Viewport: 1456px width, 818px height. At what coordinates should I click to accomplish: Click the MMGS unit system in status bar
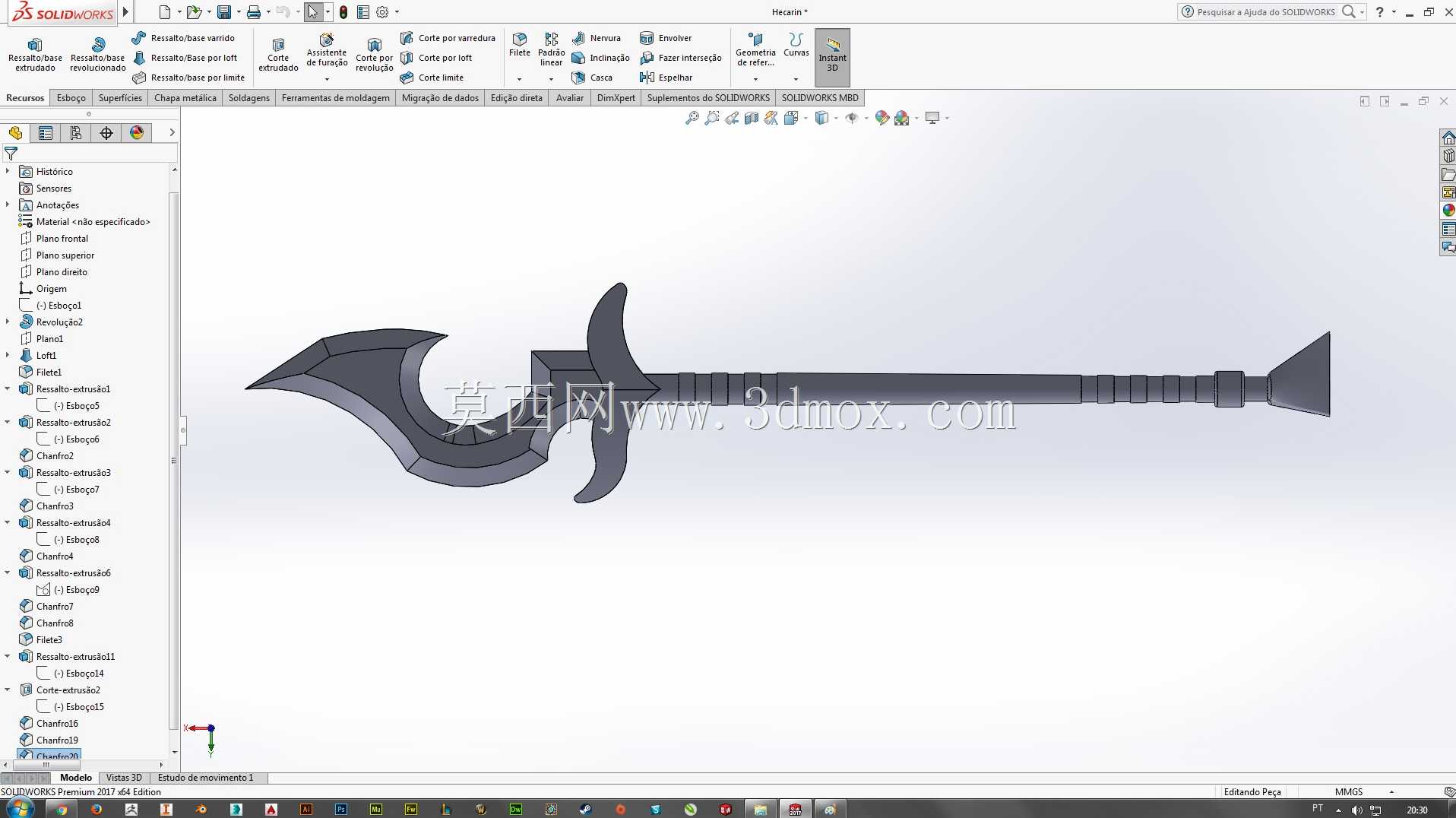pos(1349,792)
